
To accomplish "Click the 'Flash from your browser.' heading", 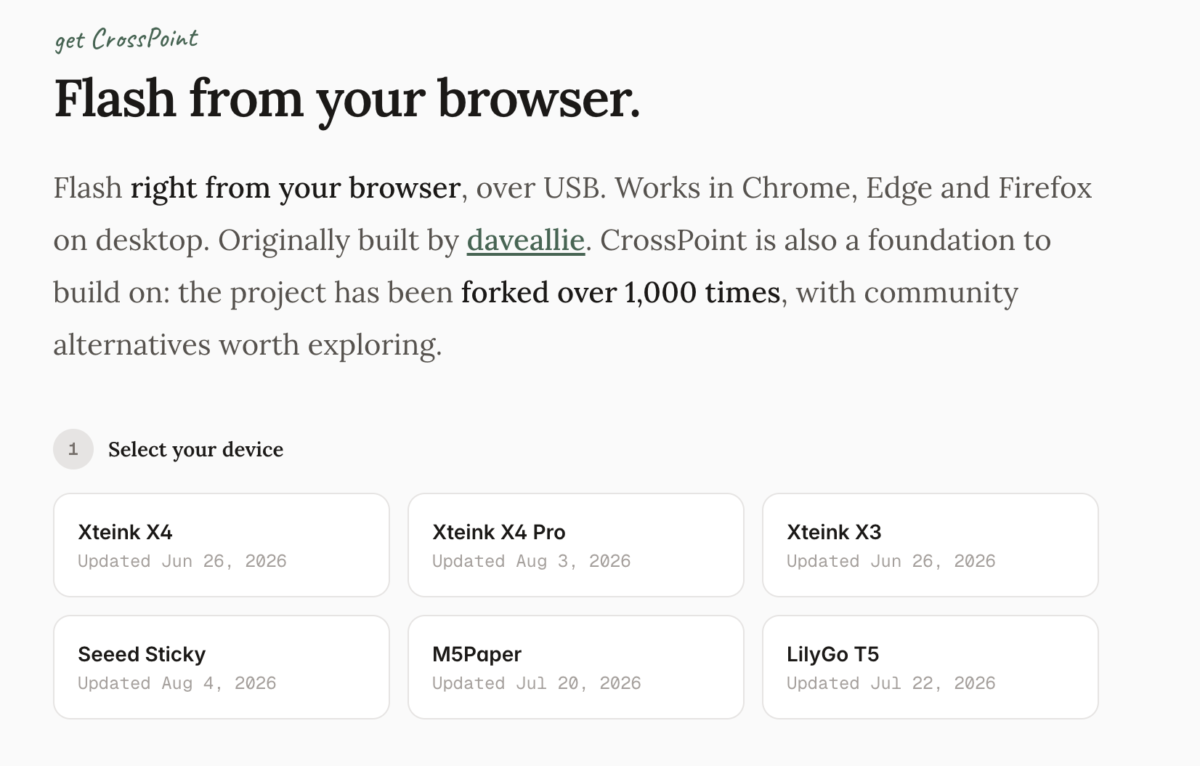I will pyautogui.click(x=347, y=98).
